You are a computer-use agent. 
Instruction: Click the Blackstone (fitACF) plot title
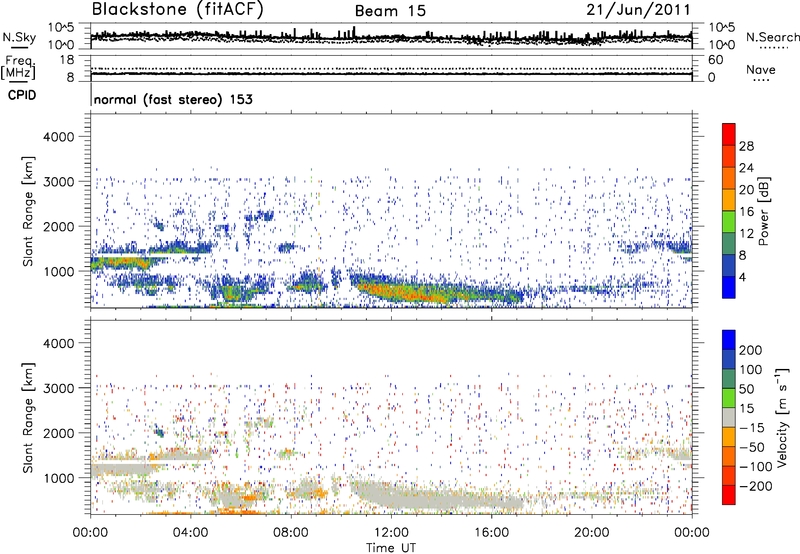pos(177,10)
